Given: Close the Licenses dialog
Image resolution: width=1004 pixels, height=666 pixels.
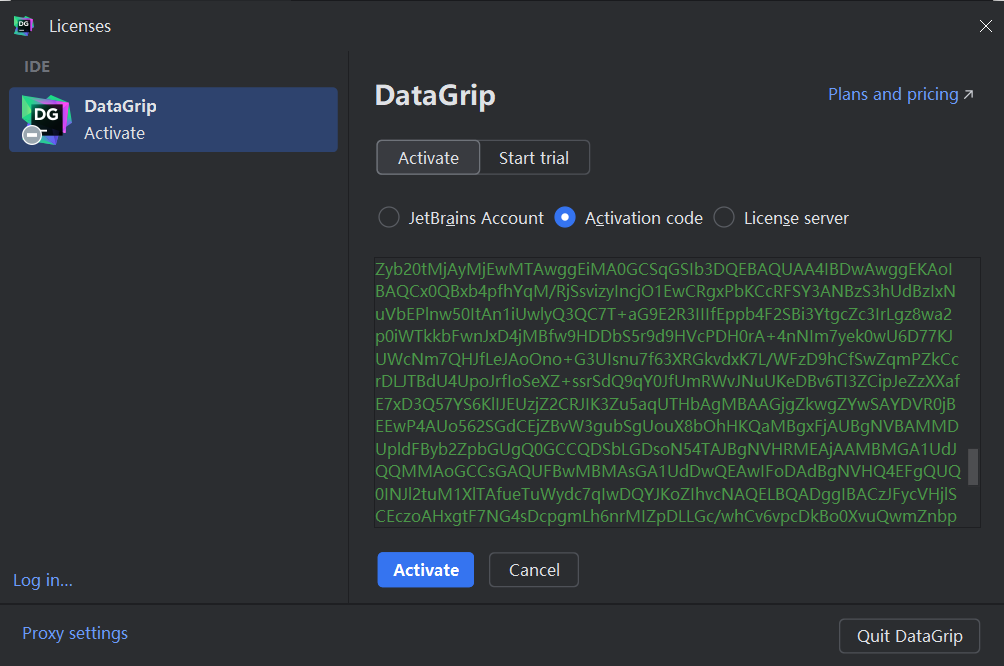Looking at the screenshot, I should 985,26.
